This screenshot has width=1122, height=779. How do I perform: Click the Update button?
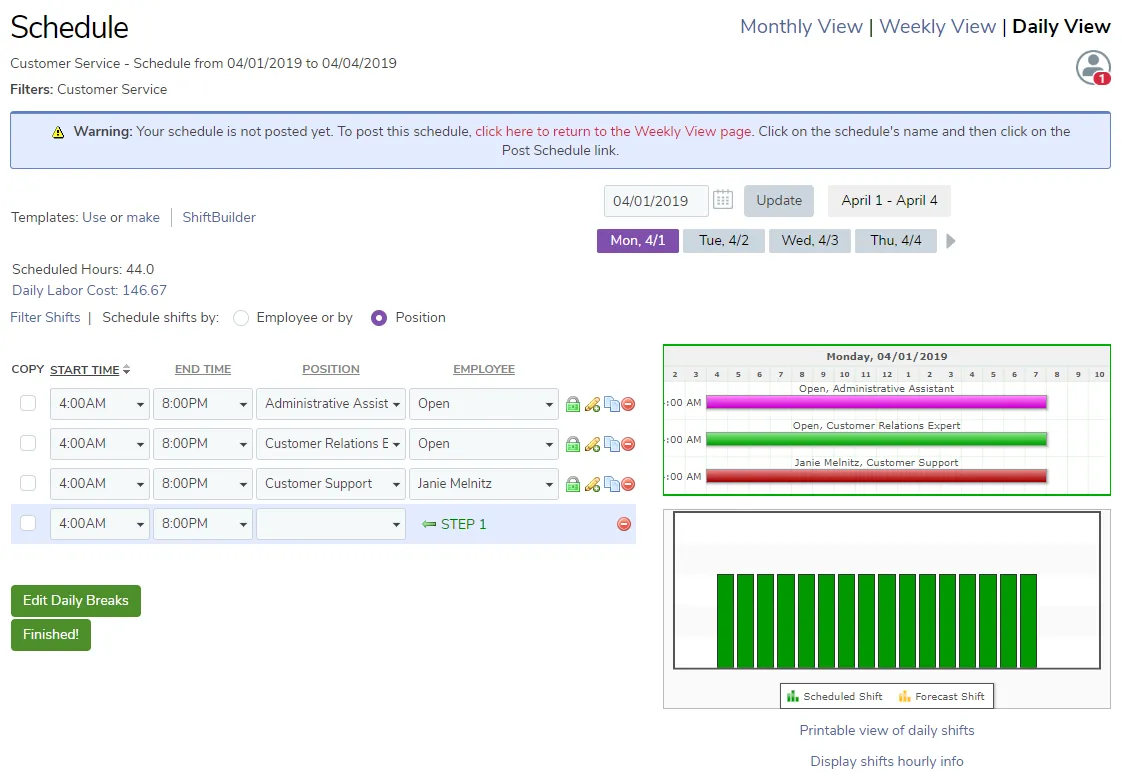coord(779,201)
